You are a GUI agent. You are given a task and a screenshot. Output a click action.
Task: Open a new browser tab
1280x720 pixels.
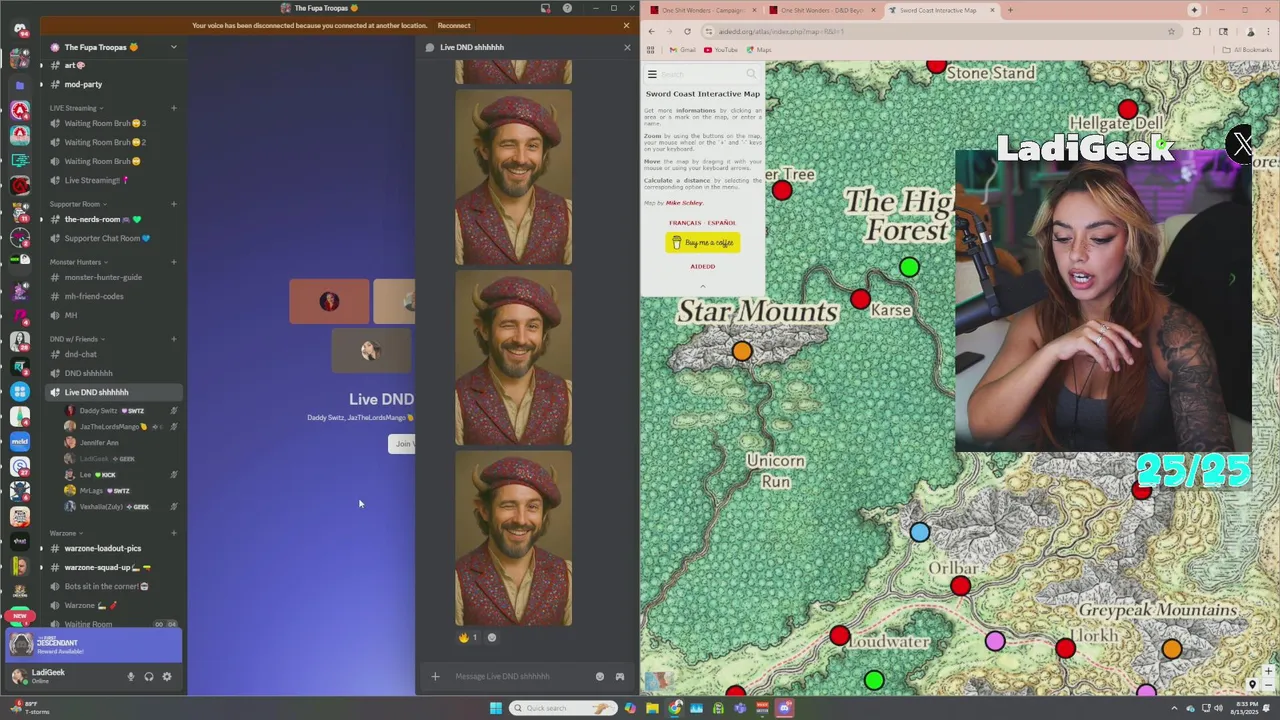pos(1010,10)
